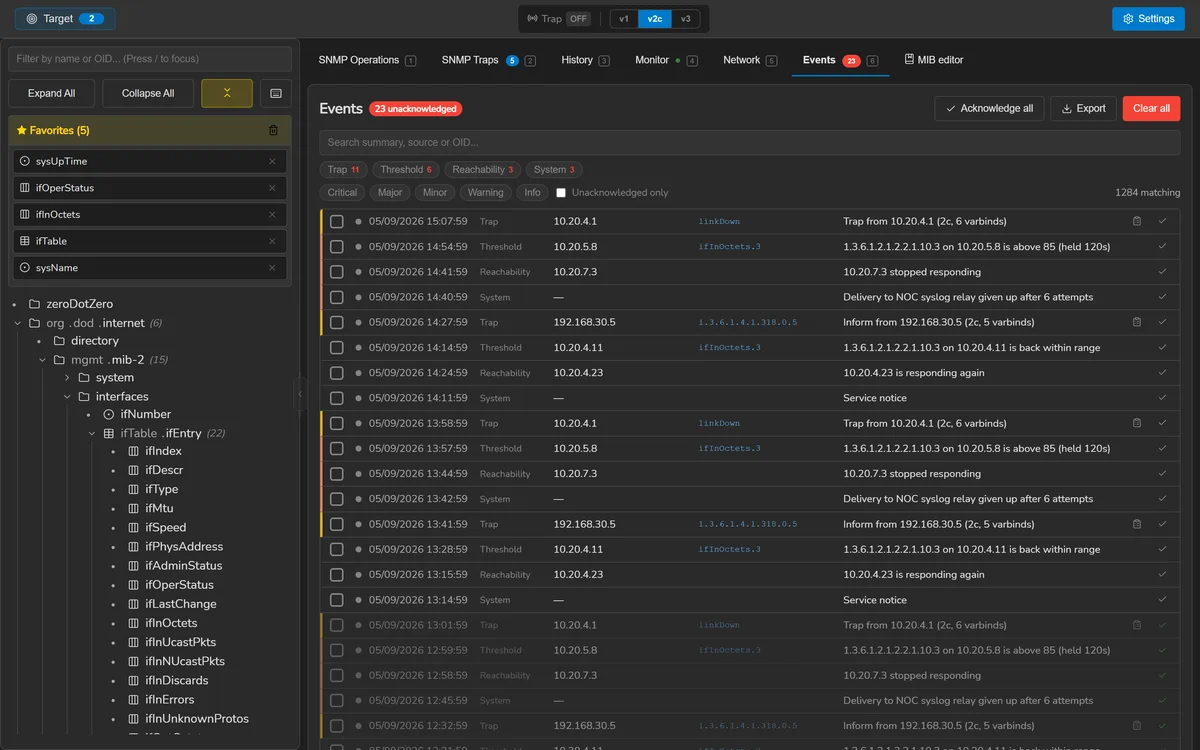Remove ifOperStatus favorite using its X icon
Image resolution: width=1200 pixels, height=750 pixels.
(272, 188)
